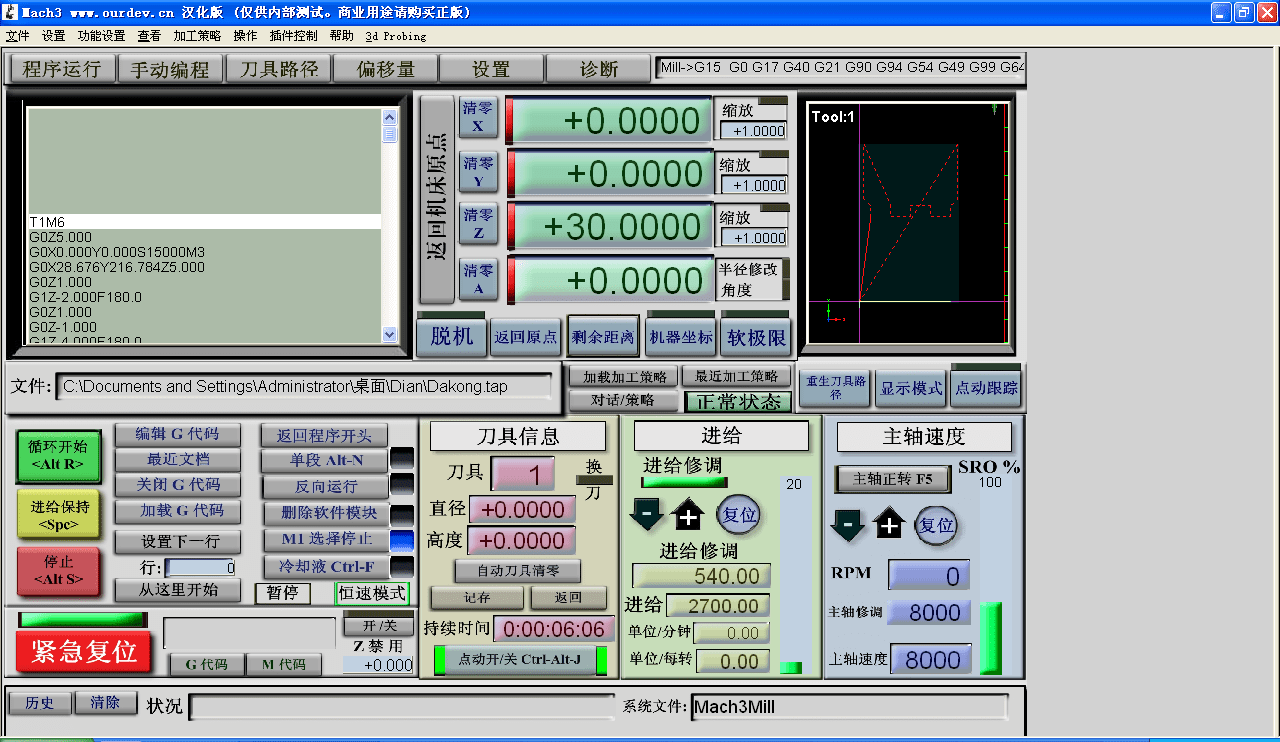Open the 功能设置 menu

pos(102,36)
